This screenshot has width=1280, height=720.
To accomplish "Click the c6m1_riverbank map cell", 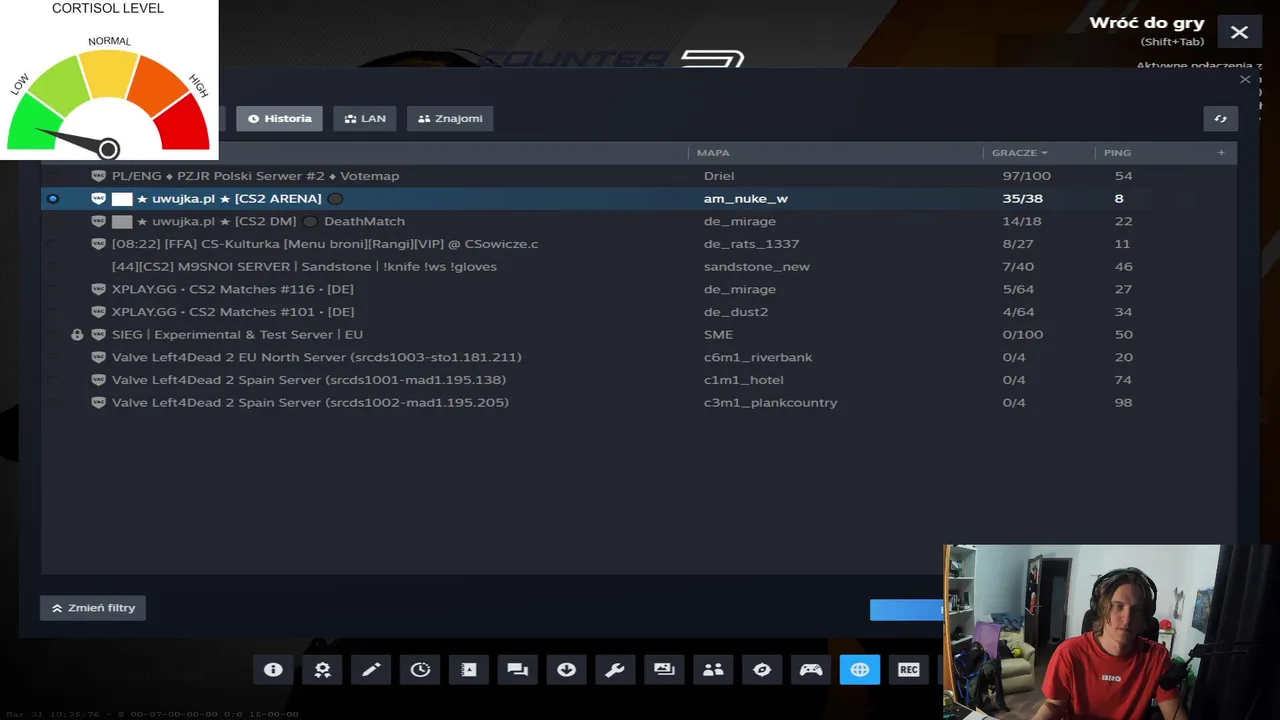I will pos(758,357).
